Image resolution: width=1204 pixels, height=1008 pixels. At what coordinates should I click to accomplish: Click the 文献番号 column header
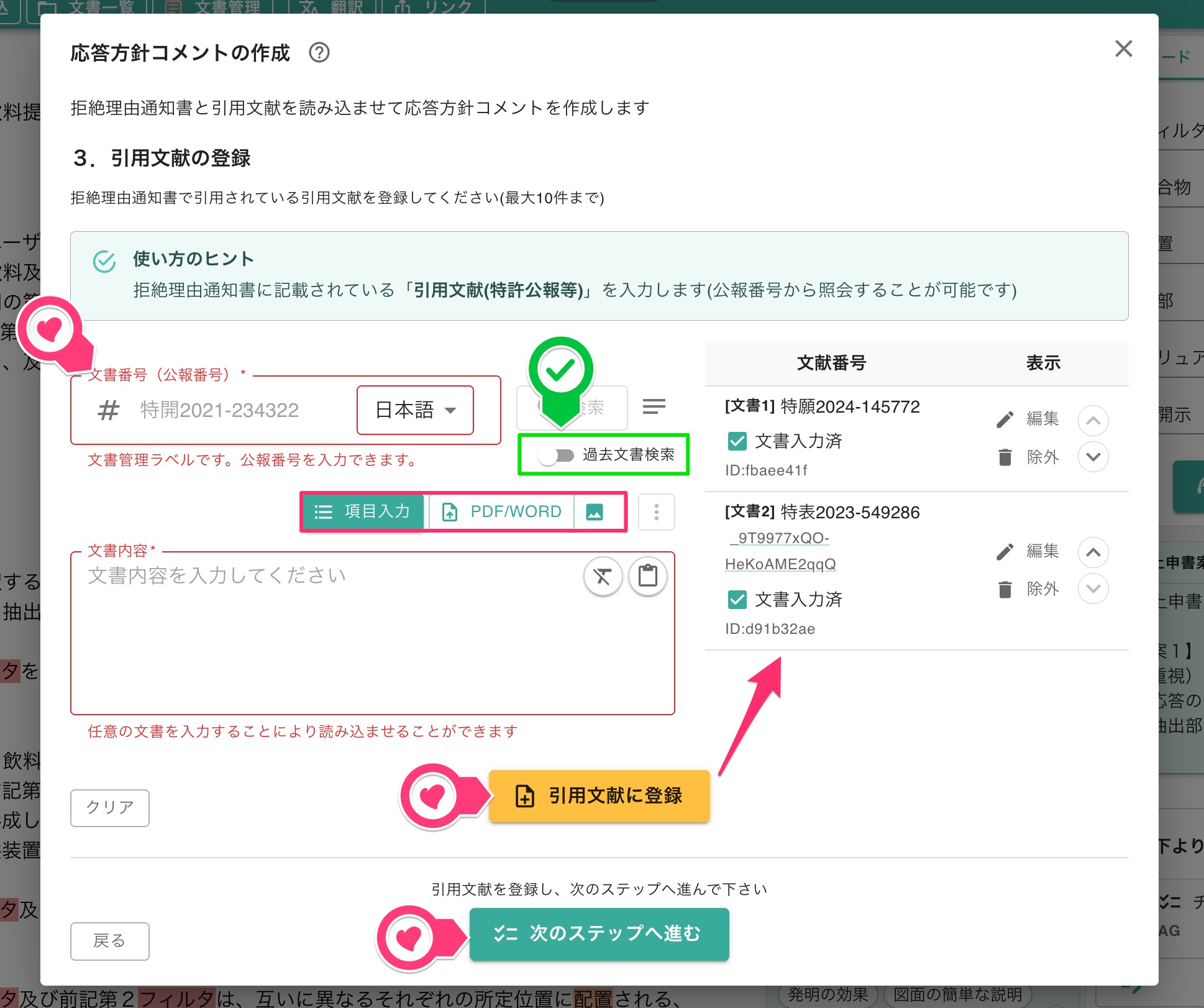831,363
